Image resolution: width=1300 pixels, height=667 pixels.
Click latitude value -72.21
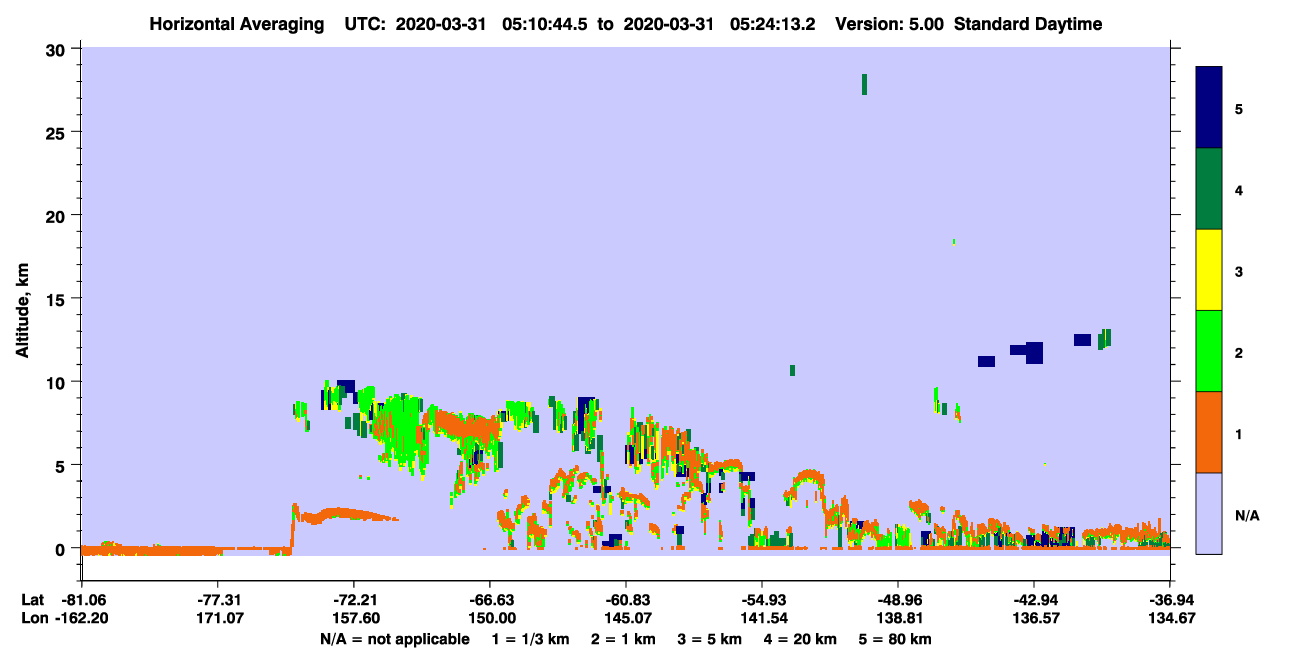click(354, 600)
